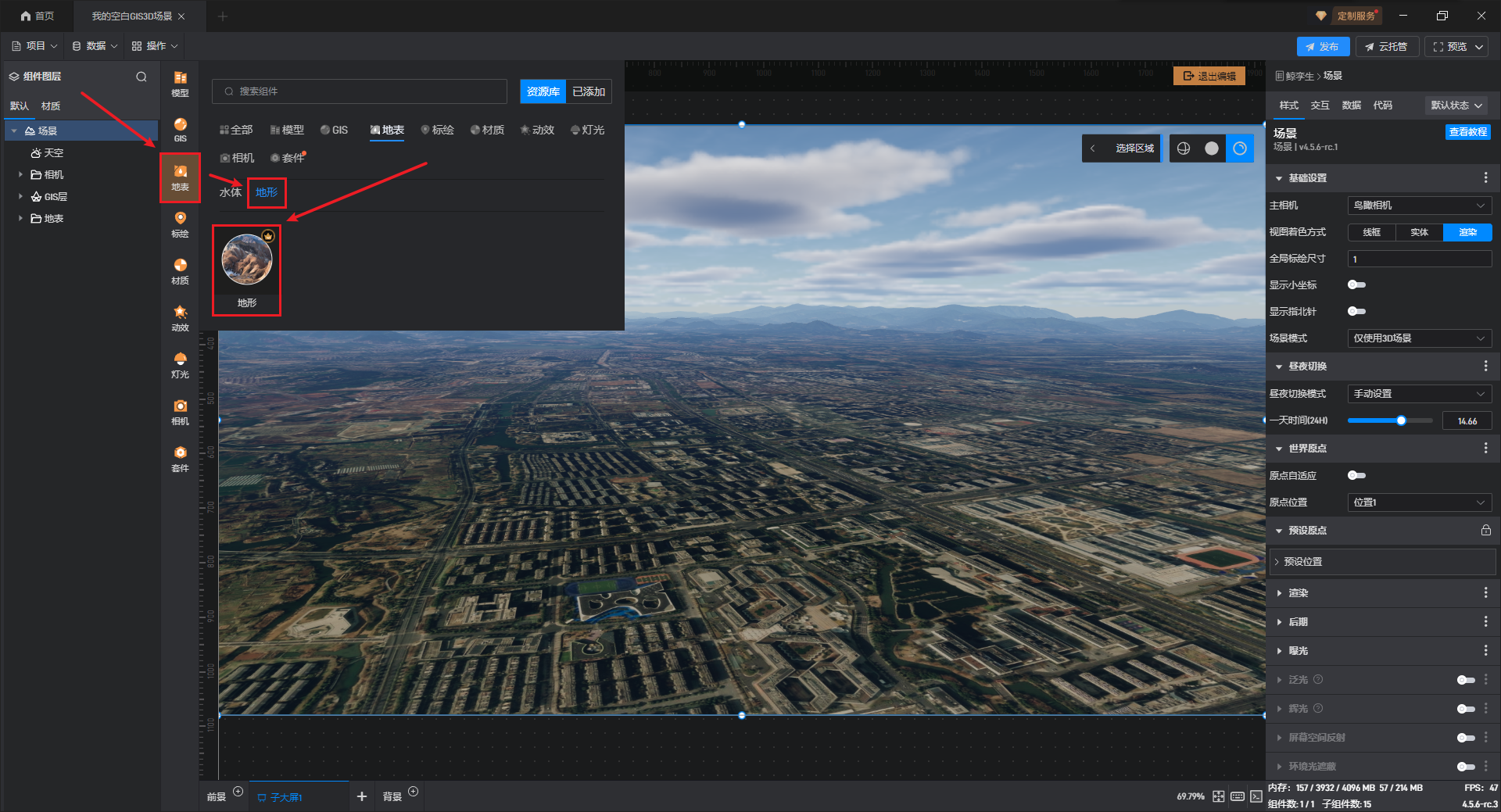Open the 主相机 dropdown
This screenshot has width=1501, height=812.
point(1419,206)
